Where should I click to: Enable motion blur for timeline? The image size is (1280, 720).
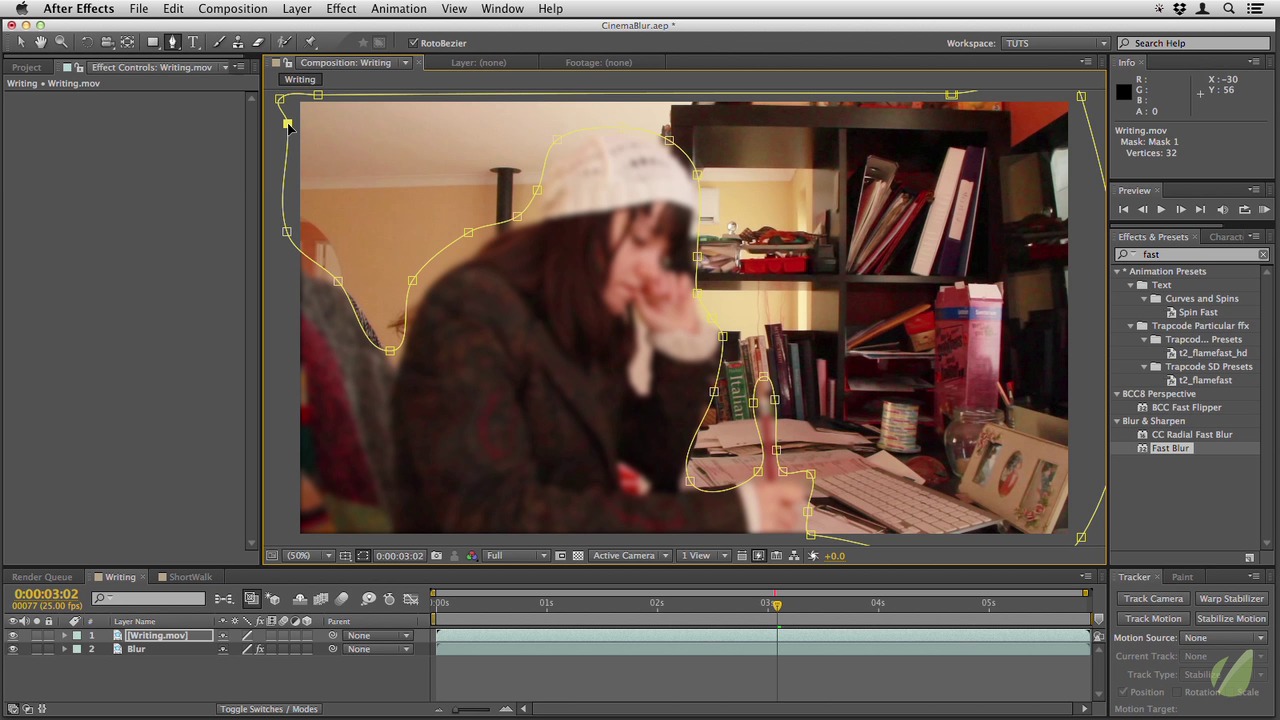pos(342,599)
